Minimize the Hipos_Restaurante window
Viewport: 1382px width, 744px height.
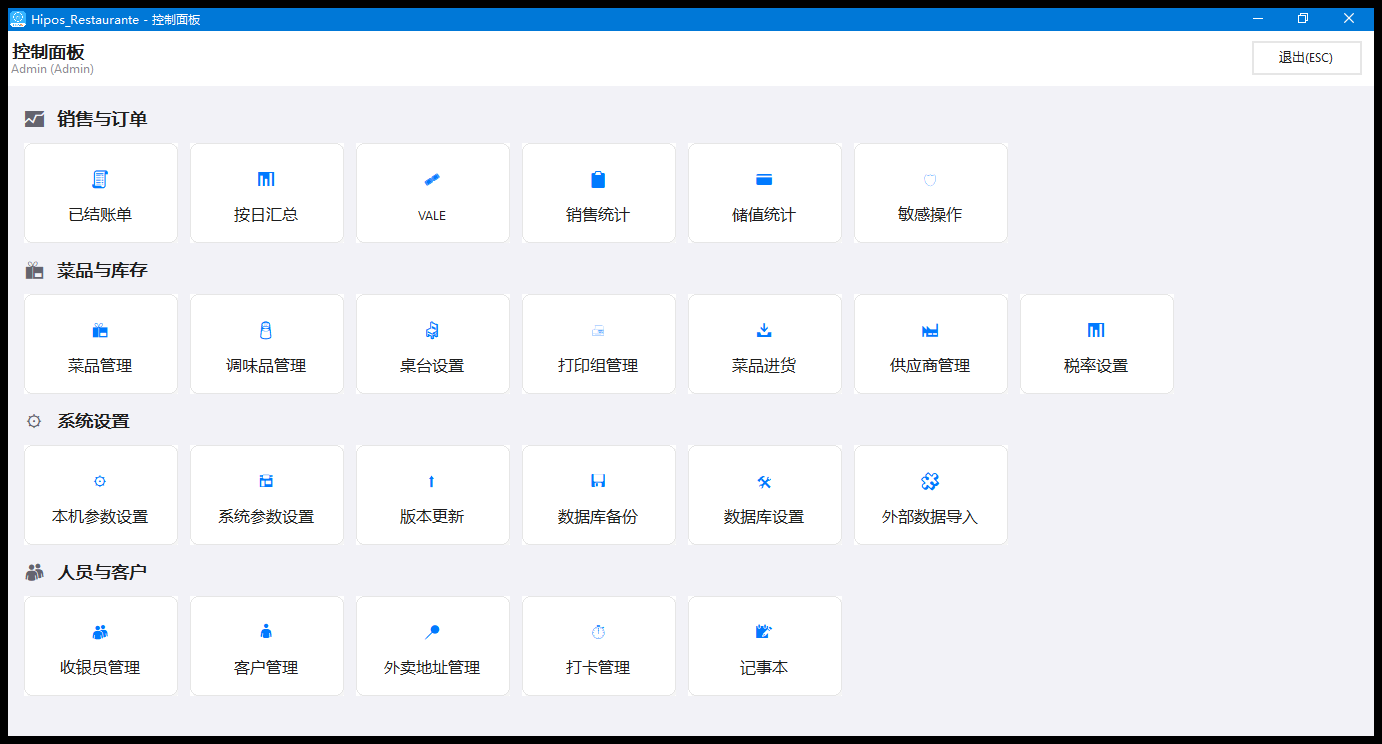(x=1258, y=19)
